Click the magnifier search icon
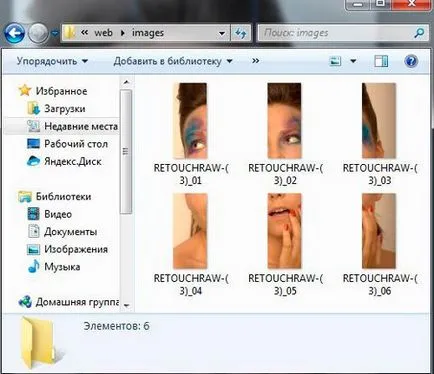This screenshot has height=374, width=434. (x=419, y=33)
